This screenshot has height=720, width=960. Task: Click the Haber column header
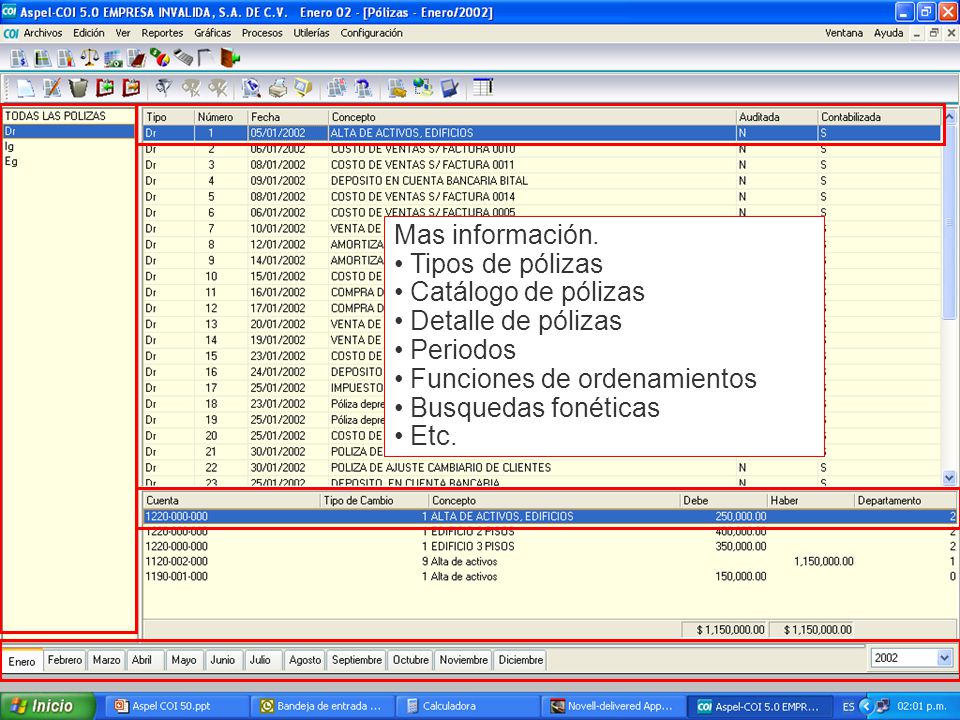(x=810, y=500)
